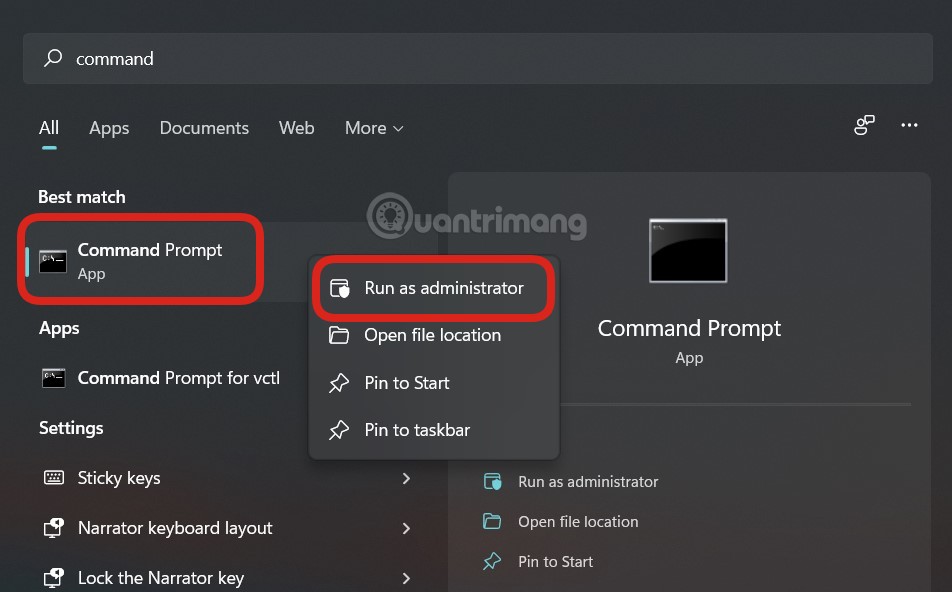Image resolution: width=952 pixels, height=592 pixels.
Task: Click pin icon beside context Pin to Start
Action: (339, 383)
